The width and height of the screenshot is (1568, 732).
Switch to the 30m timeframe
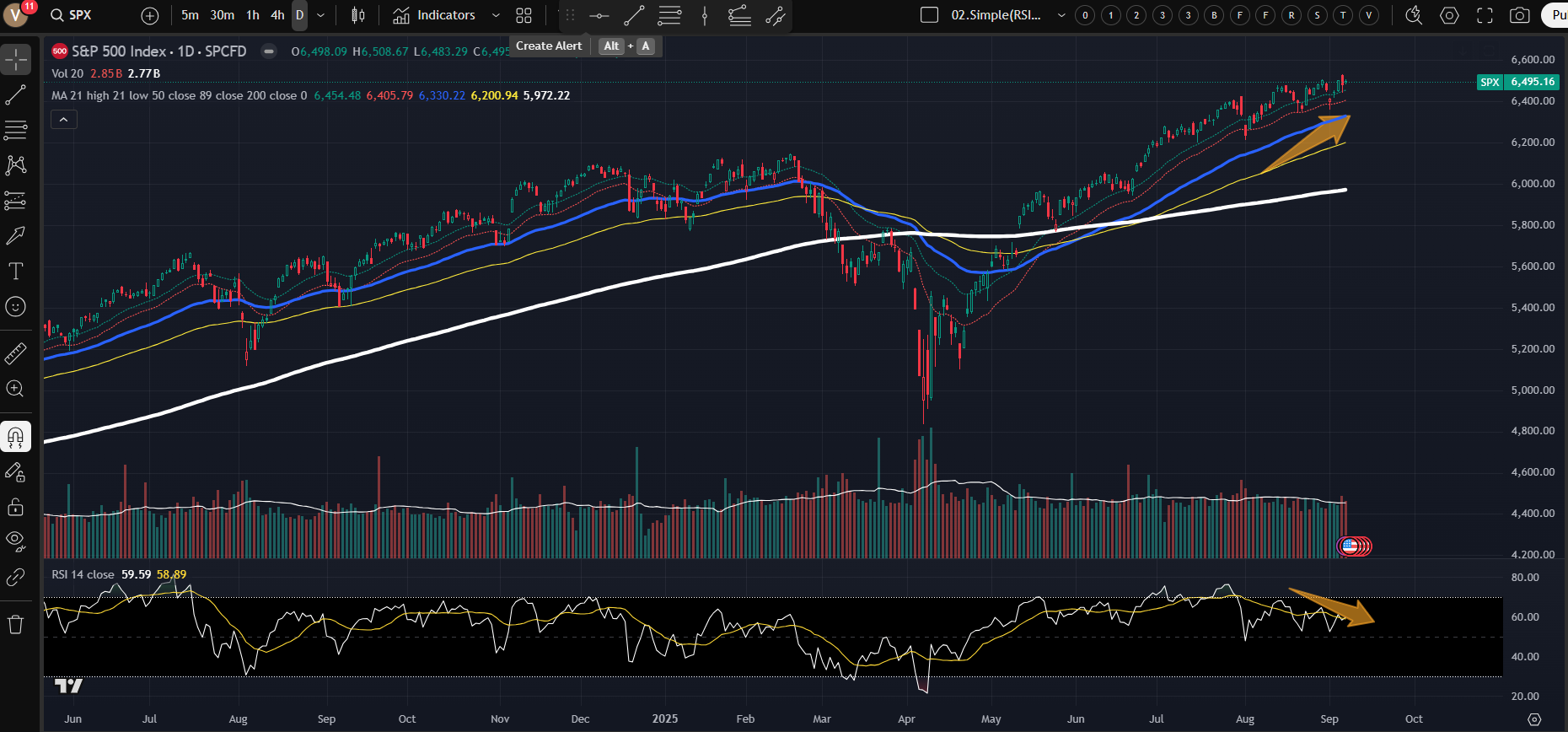pos(223,15)
